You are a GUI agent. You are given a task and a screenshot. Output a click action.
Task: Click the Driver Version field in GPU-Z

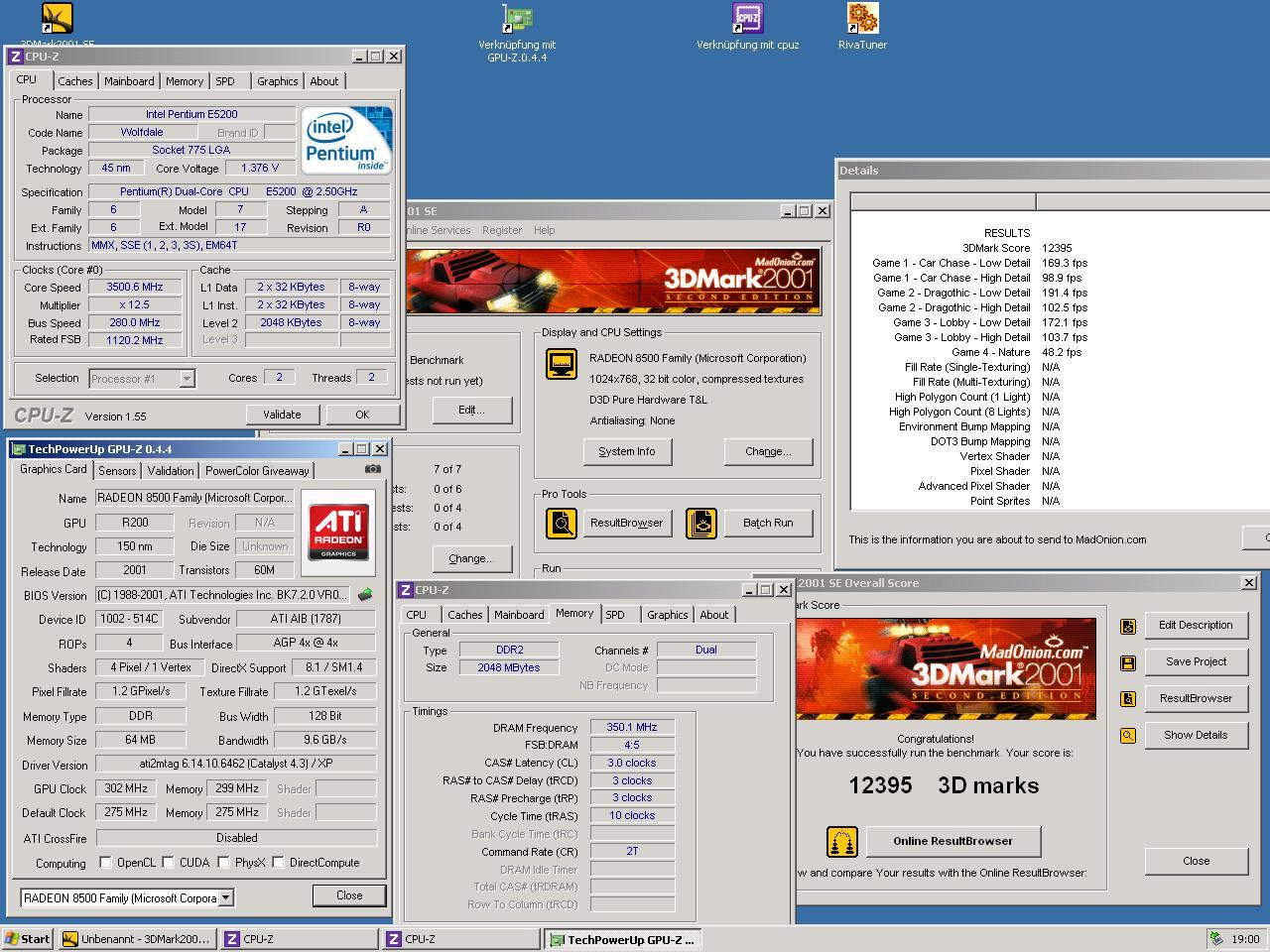pyautogui.click(x=235, y=765)
